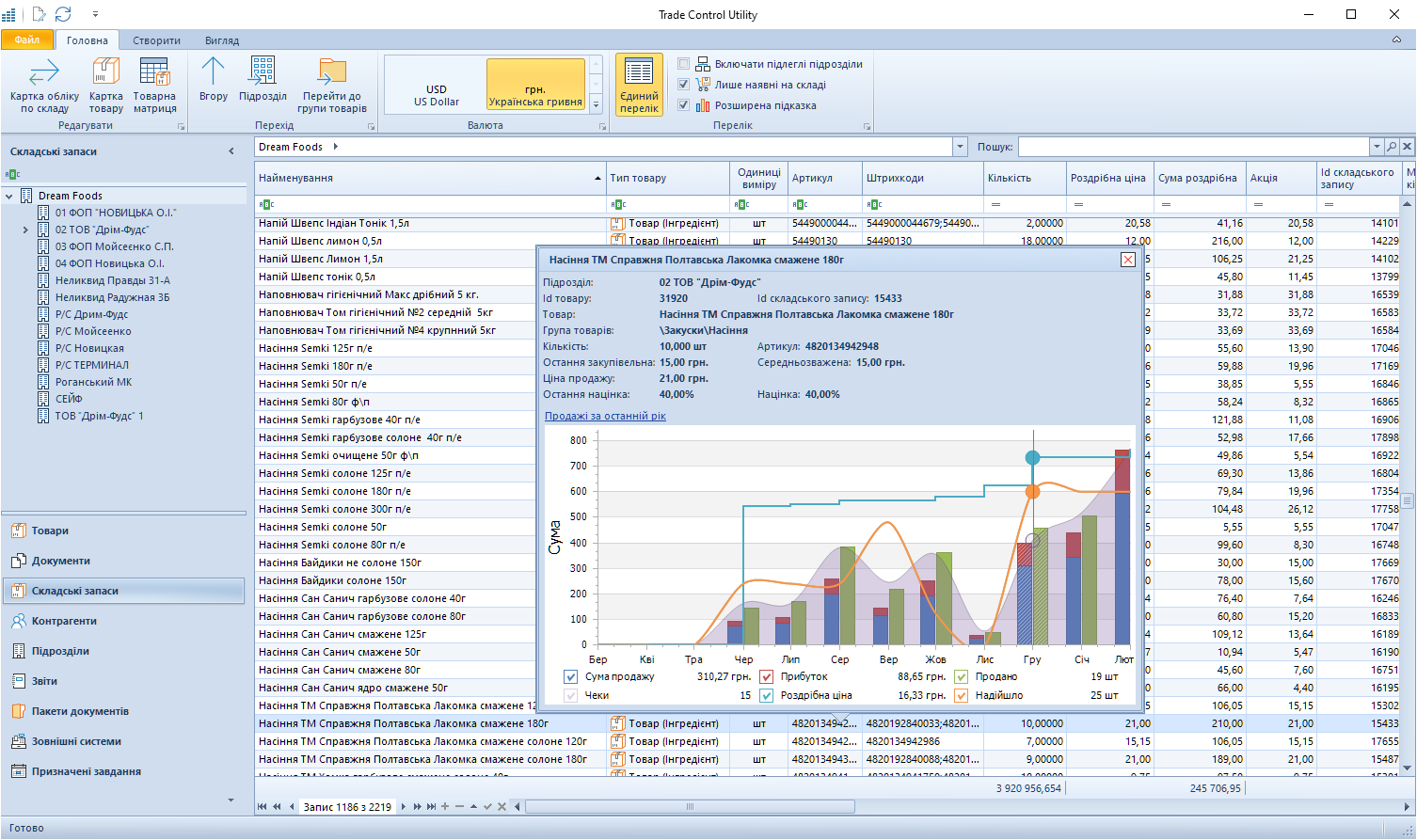Open the Звіти navigation section
1417x840 pixels.
123,681
